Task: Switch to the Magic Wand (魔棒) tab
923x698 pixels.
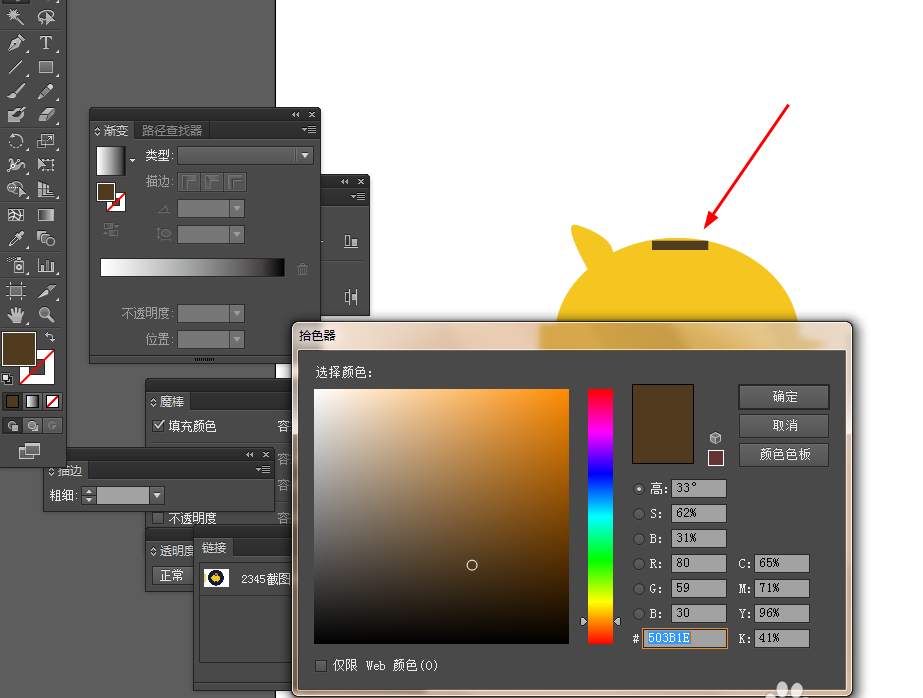Action: (x=168, y=401)
